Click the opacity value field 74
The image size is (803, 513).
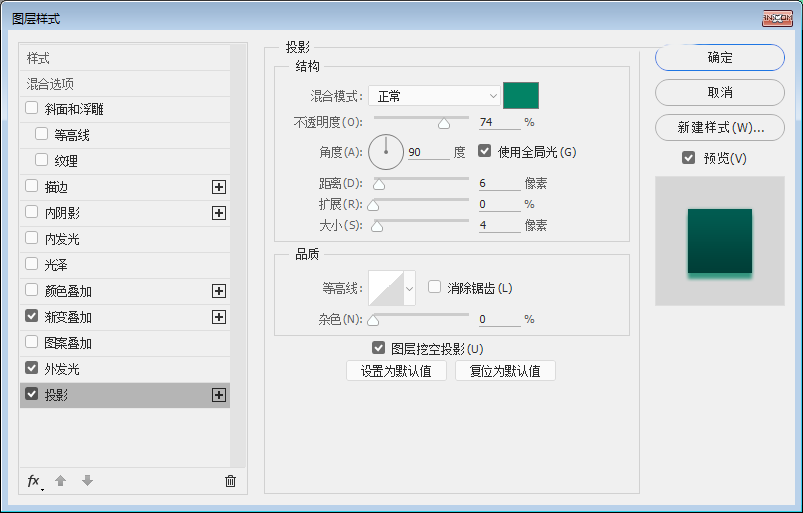click(499, 122)
